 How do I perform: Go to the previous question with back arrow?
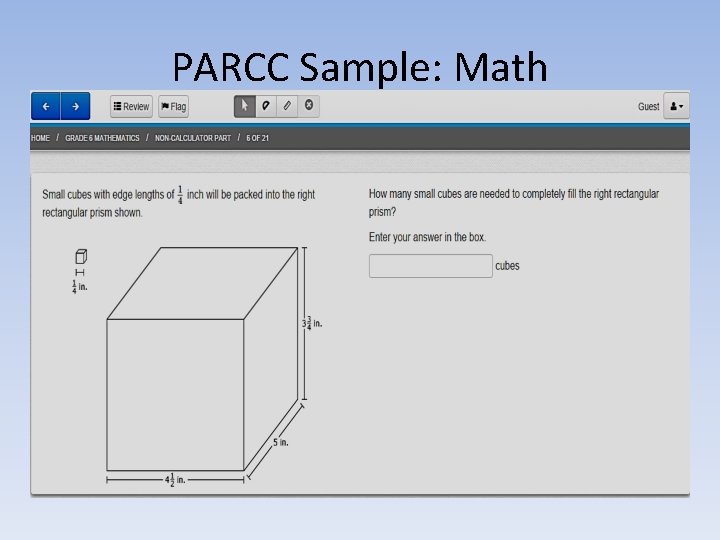(45, 106)
